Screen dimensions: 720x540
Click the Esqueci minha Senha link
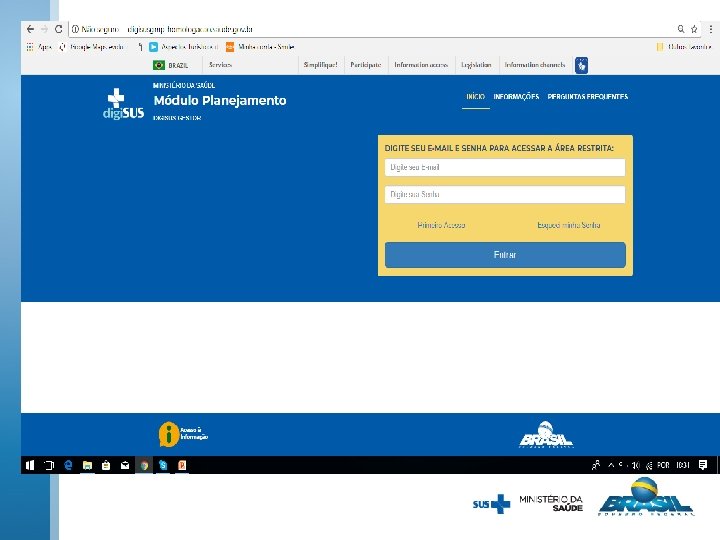tap(568, 225)
